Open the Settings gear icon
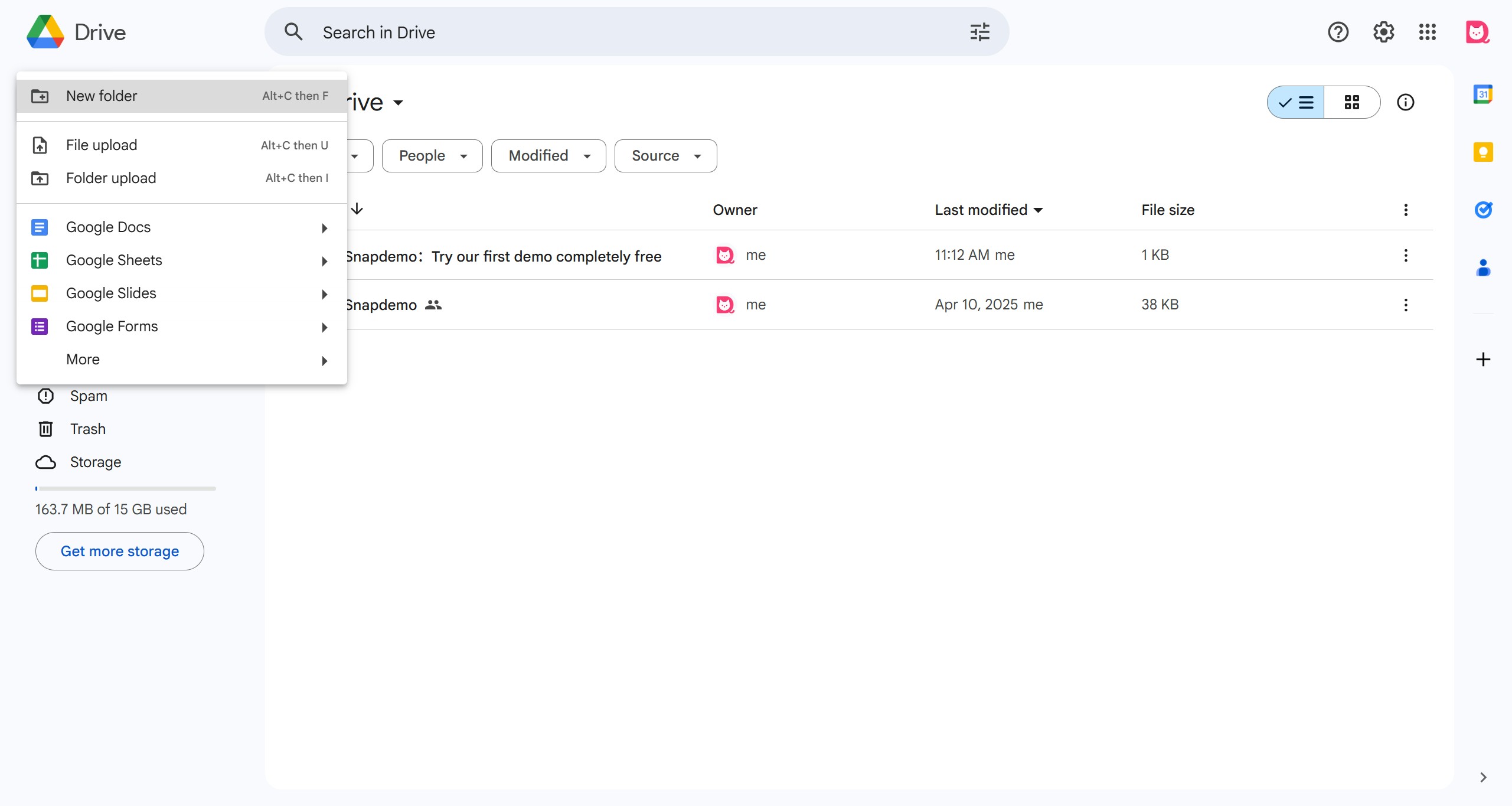The image size is (1512, 806). click(x=1383, y=32)
